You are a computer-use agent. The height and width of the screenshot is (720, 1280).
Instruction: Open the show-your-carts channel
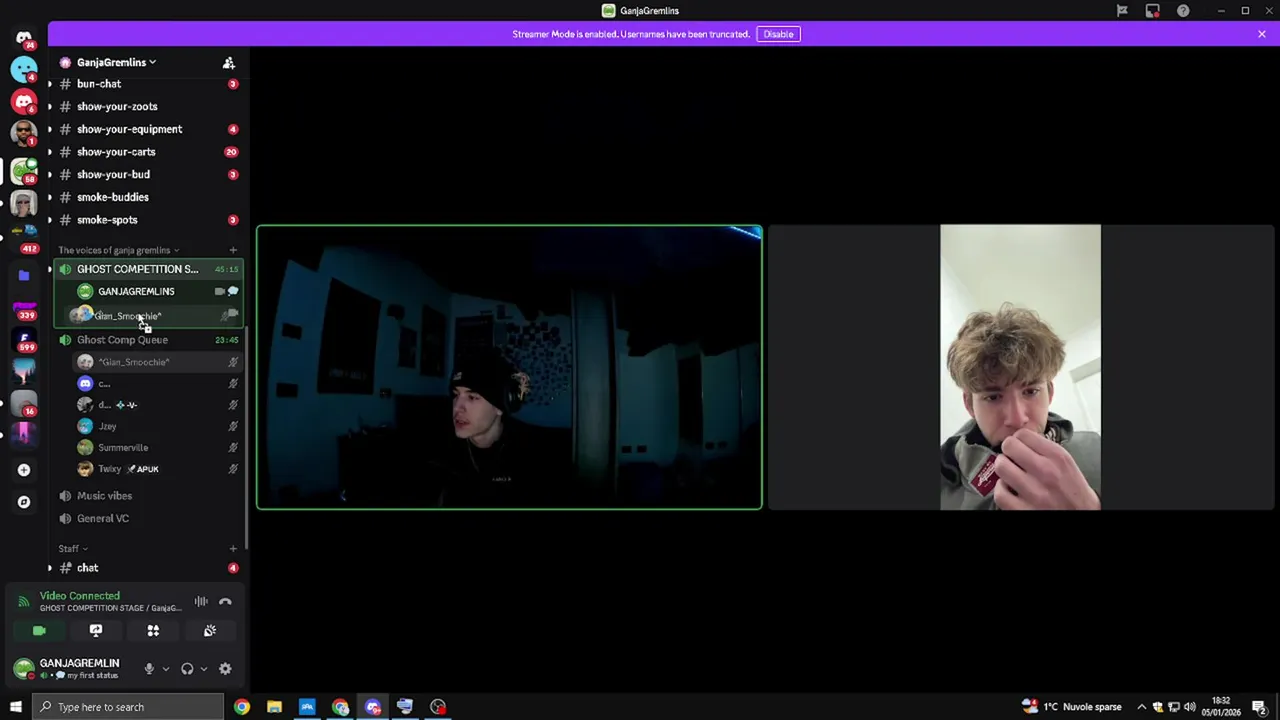coord(116,152)
